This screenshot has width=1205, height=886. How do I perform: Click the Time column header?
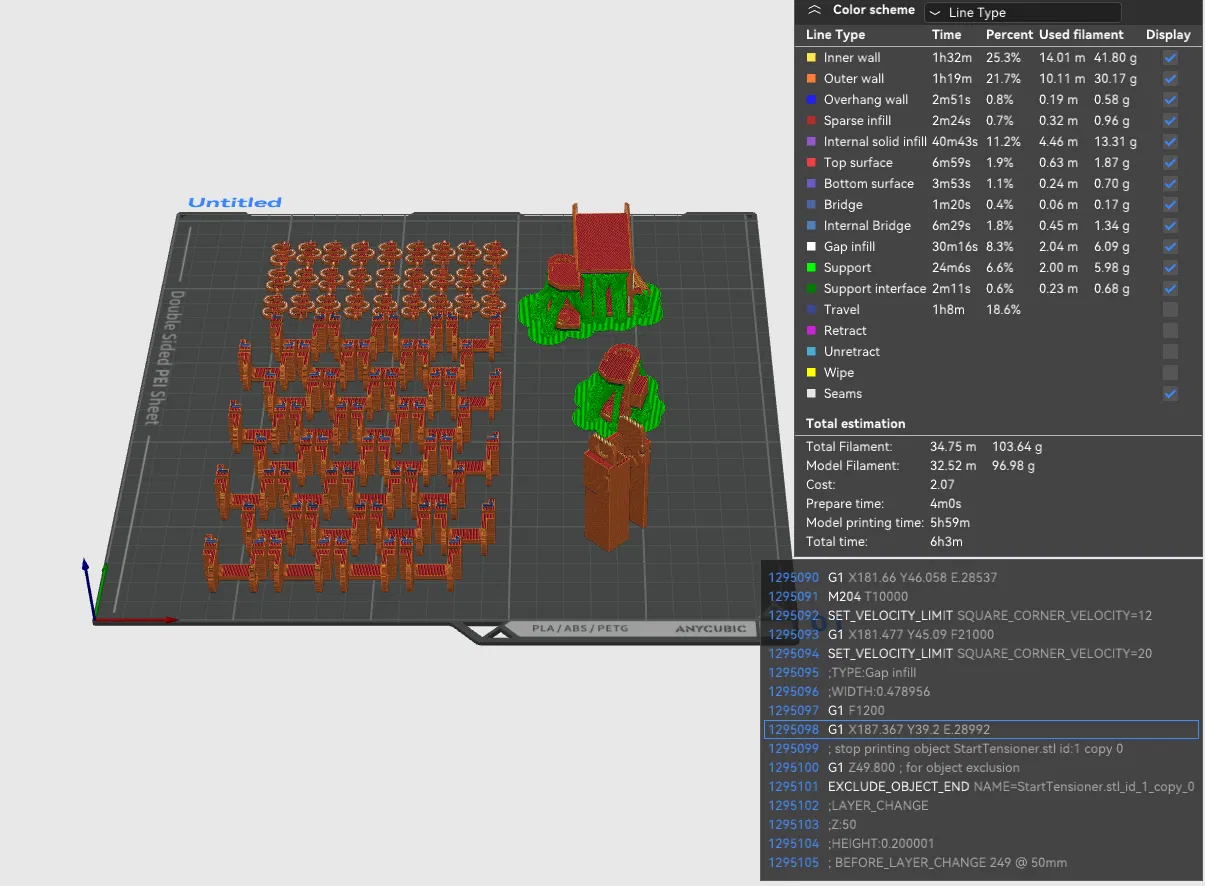pyautogui.click(x=946, y=35)
